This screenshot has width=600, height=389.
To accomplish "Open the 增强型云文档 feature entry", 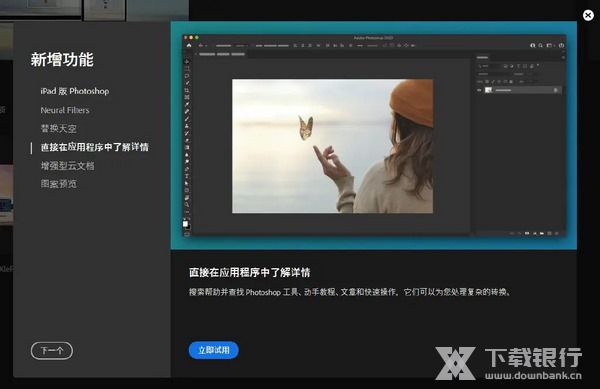I will 67,166.
